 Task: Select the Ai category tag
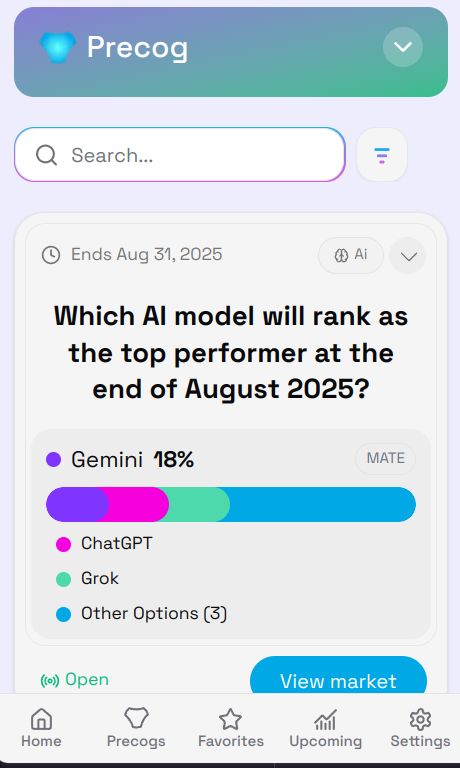pyautogui.click(x=351, y=255)
